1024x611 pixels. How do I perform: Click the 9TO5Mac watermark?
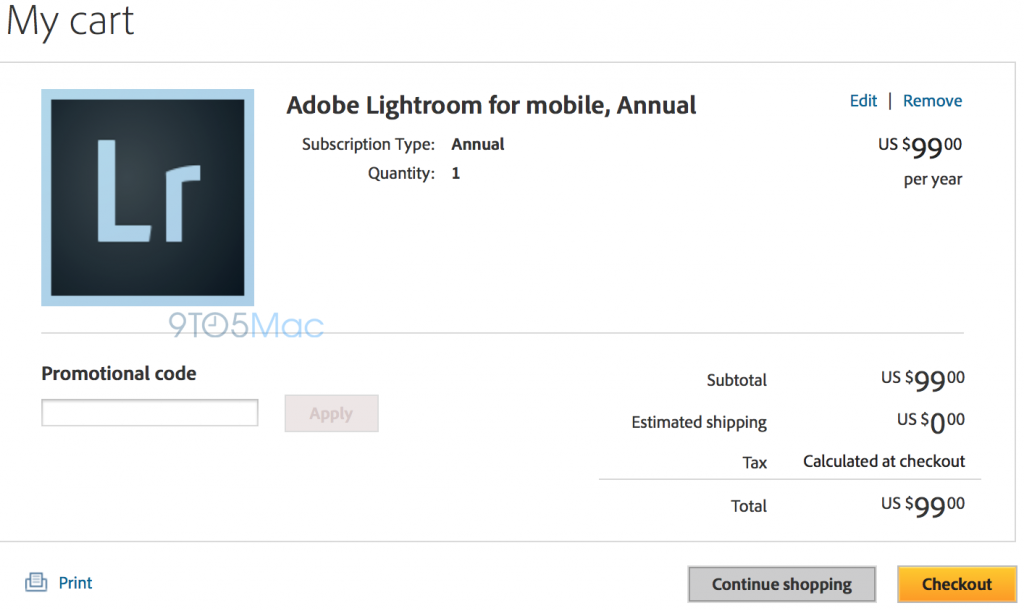[x=243, y=324]
